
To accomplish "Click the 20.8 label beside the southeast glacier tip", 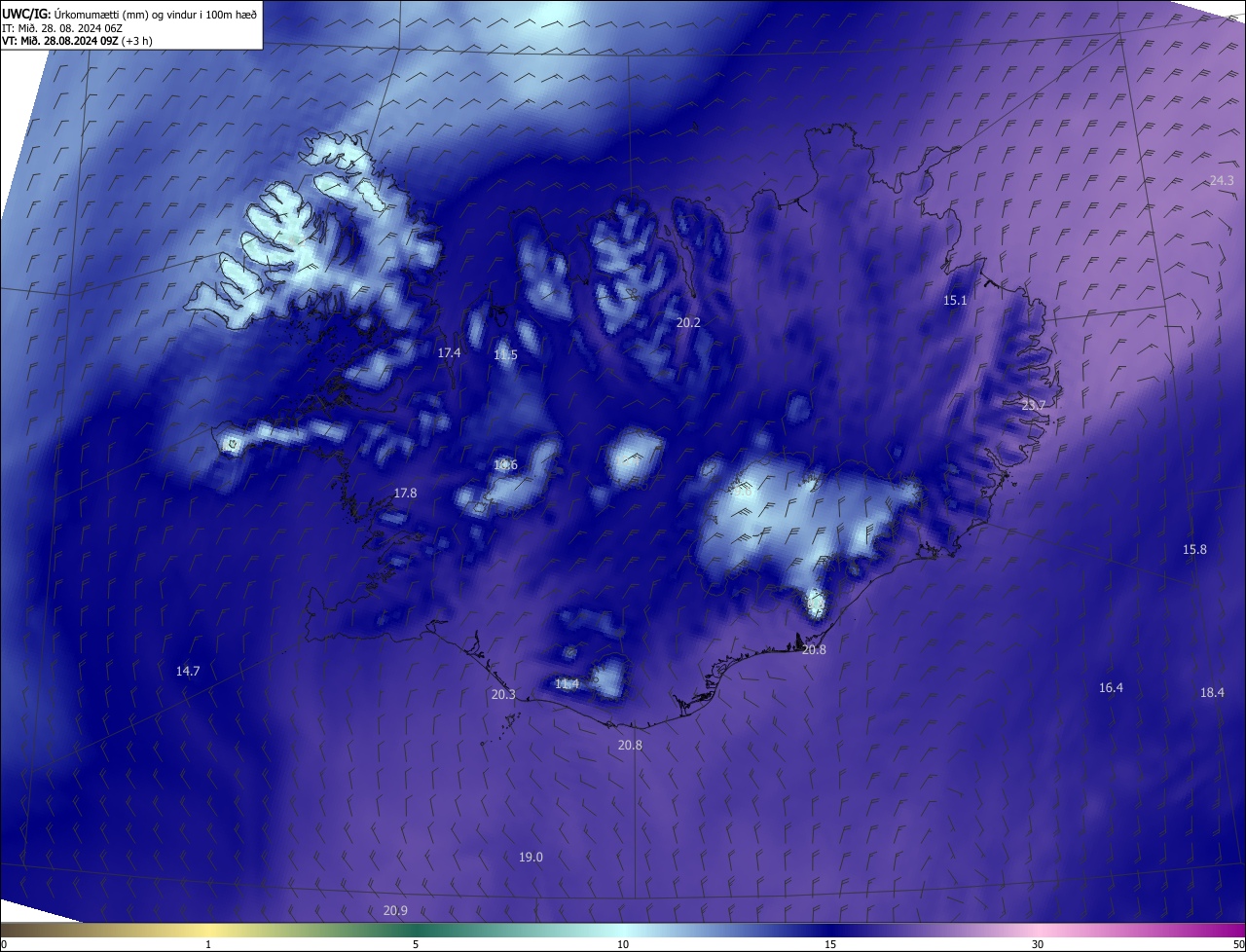I will coord(814,649).
